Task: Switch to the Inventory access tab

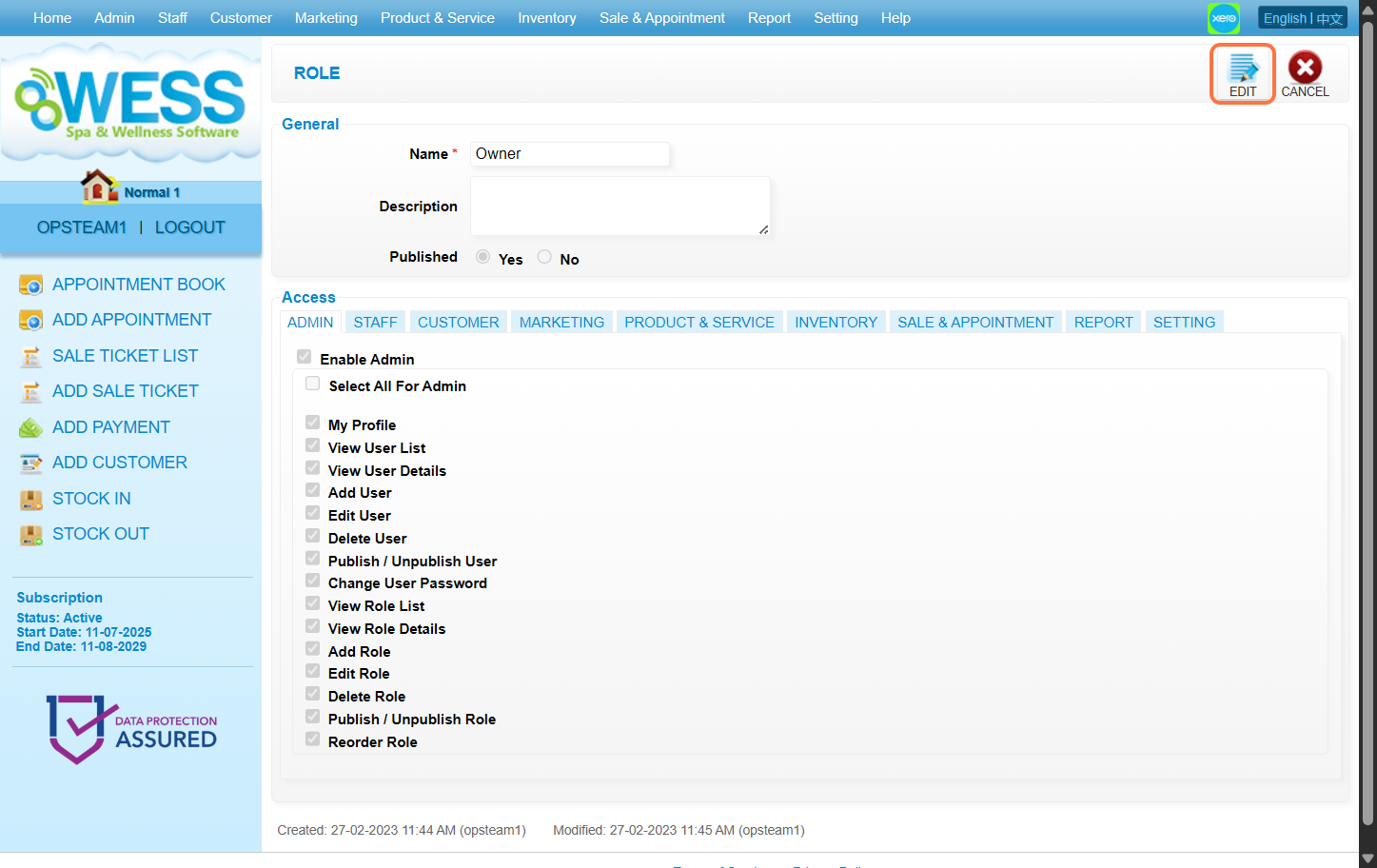Action: tap(836, 323)
